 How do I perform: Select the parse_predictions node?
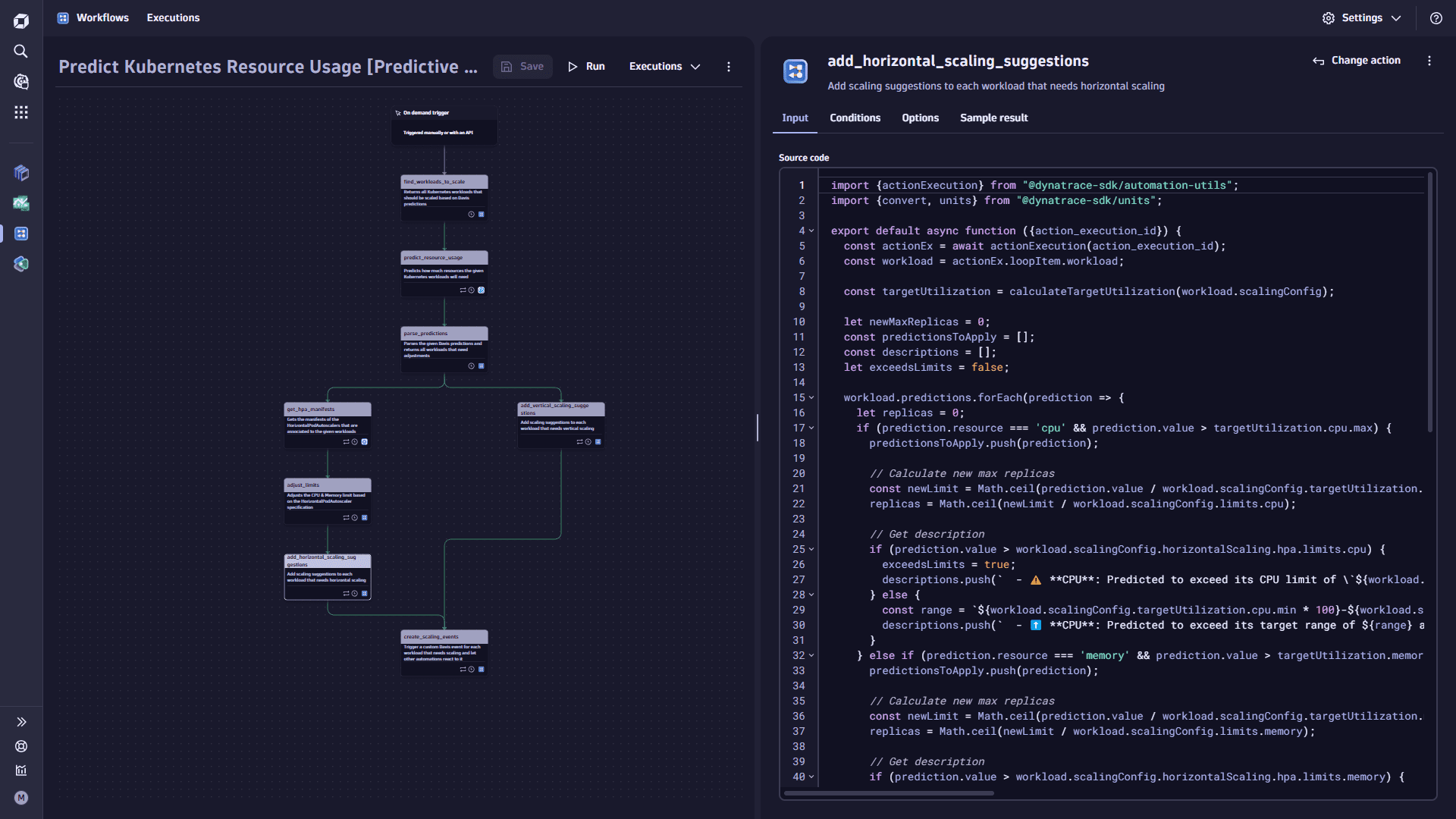pos(444,350)
